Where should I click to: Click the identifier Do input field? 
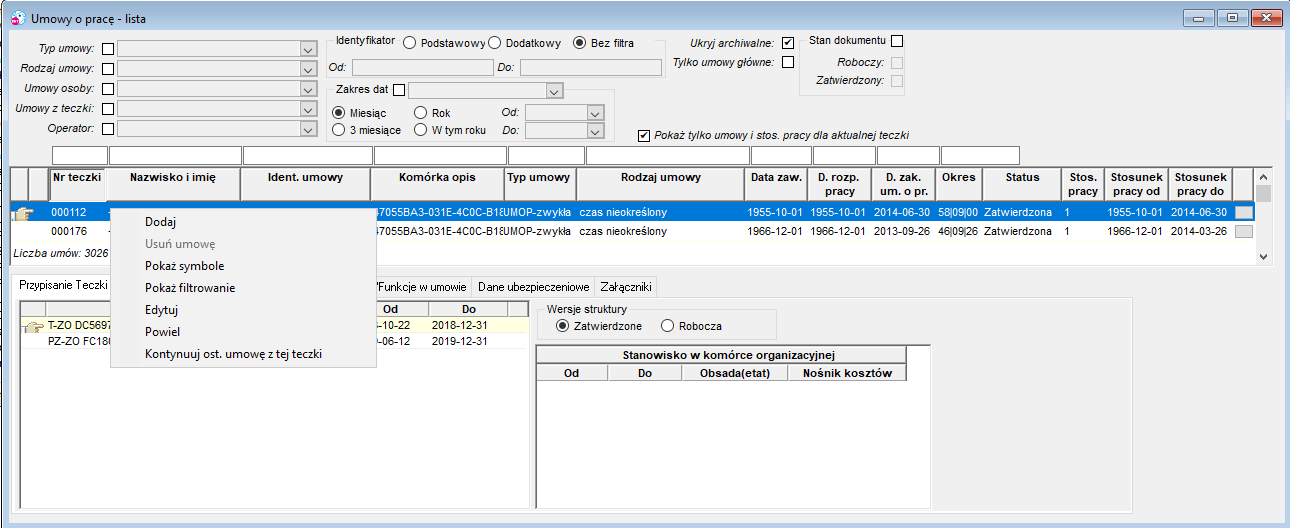(591, 68)
